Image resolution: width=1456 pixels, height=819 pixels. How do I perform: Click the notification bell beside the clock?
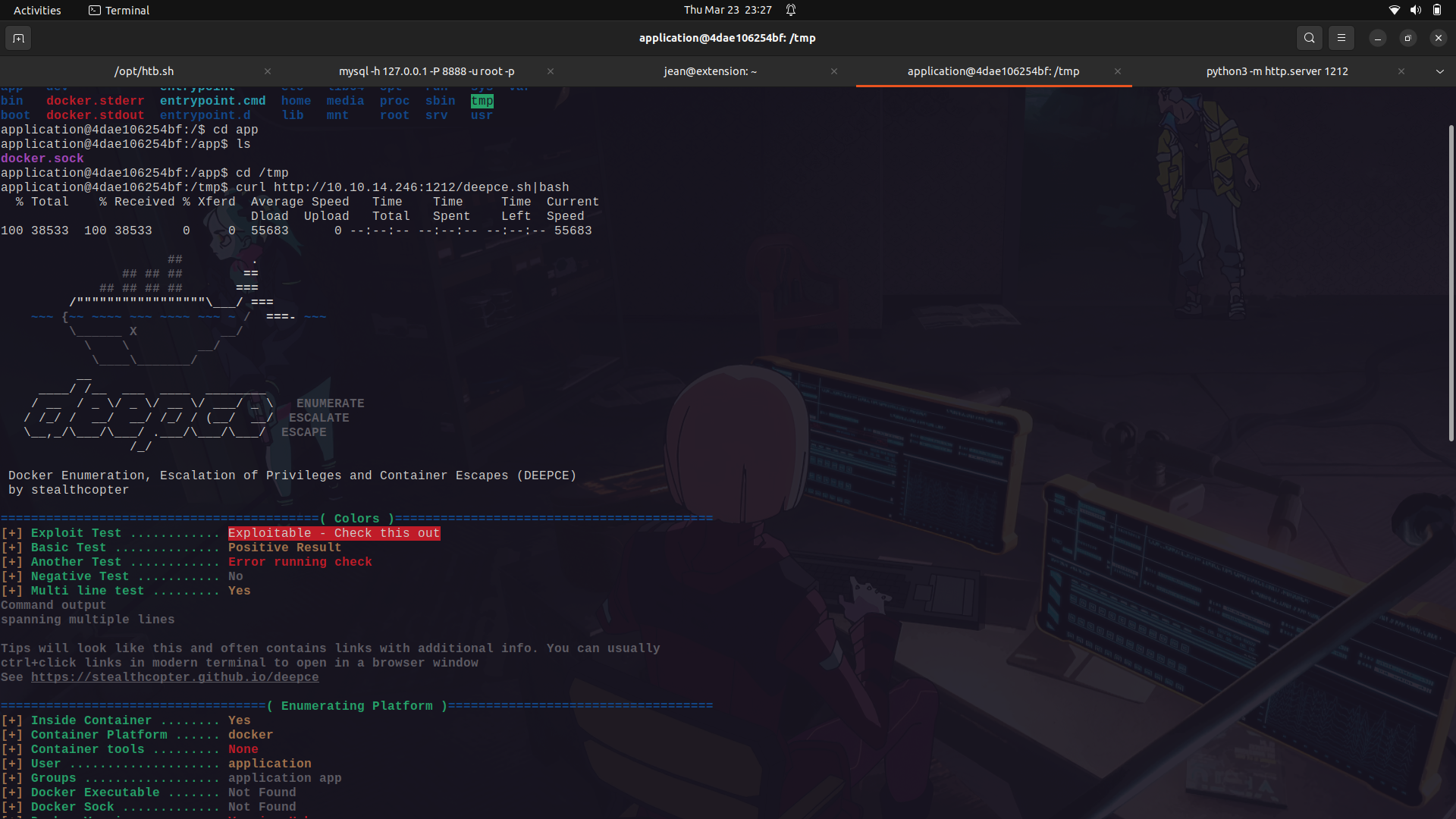pyautogui.click(x=791, y=10)
